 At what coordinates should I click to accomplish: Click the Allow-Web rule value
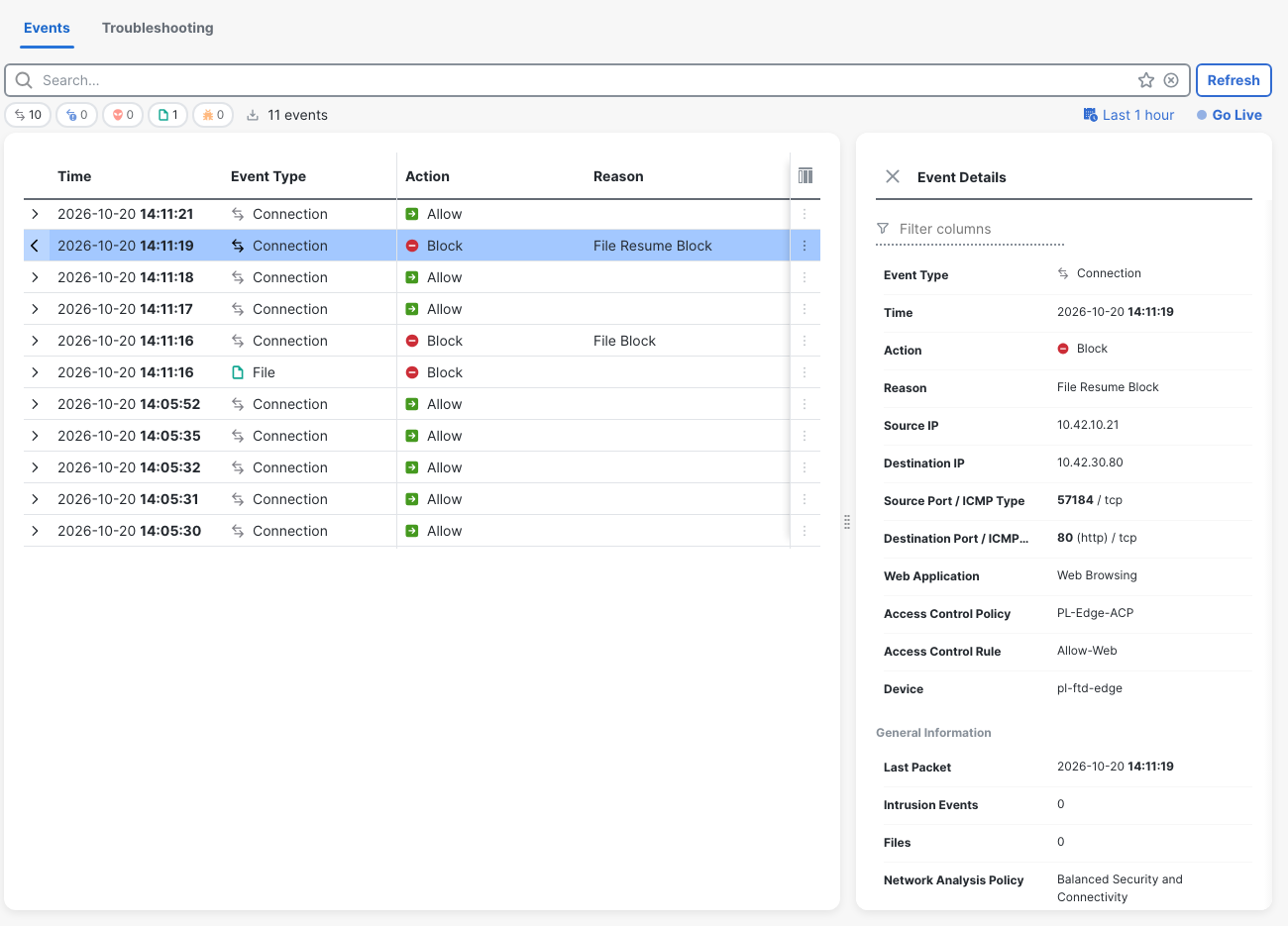click(x=1087, y=651)
